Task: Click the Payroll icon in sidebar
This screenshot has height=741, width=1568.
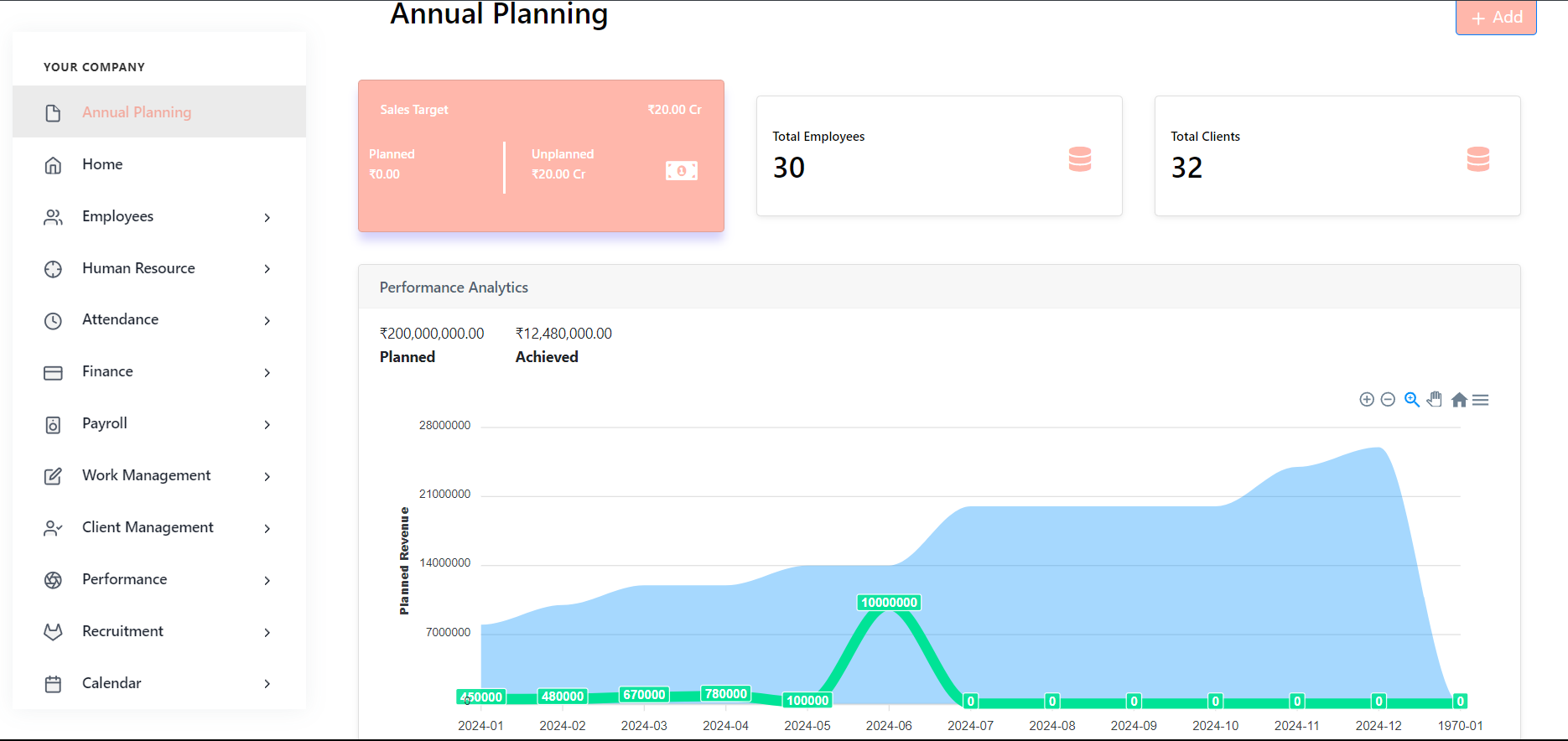Action: point(53,425)
